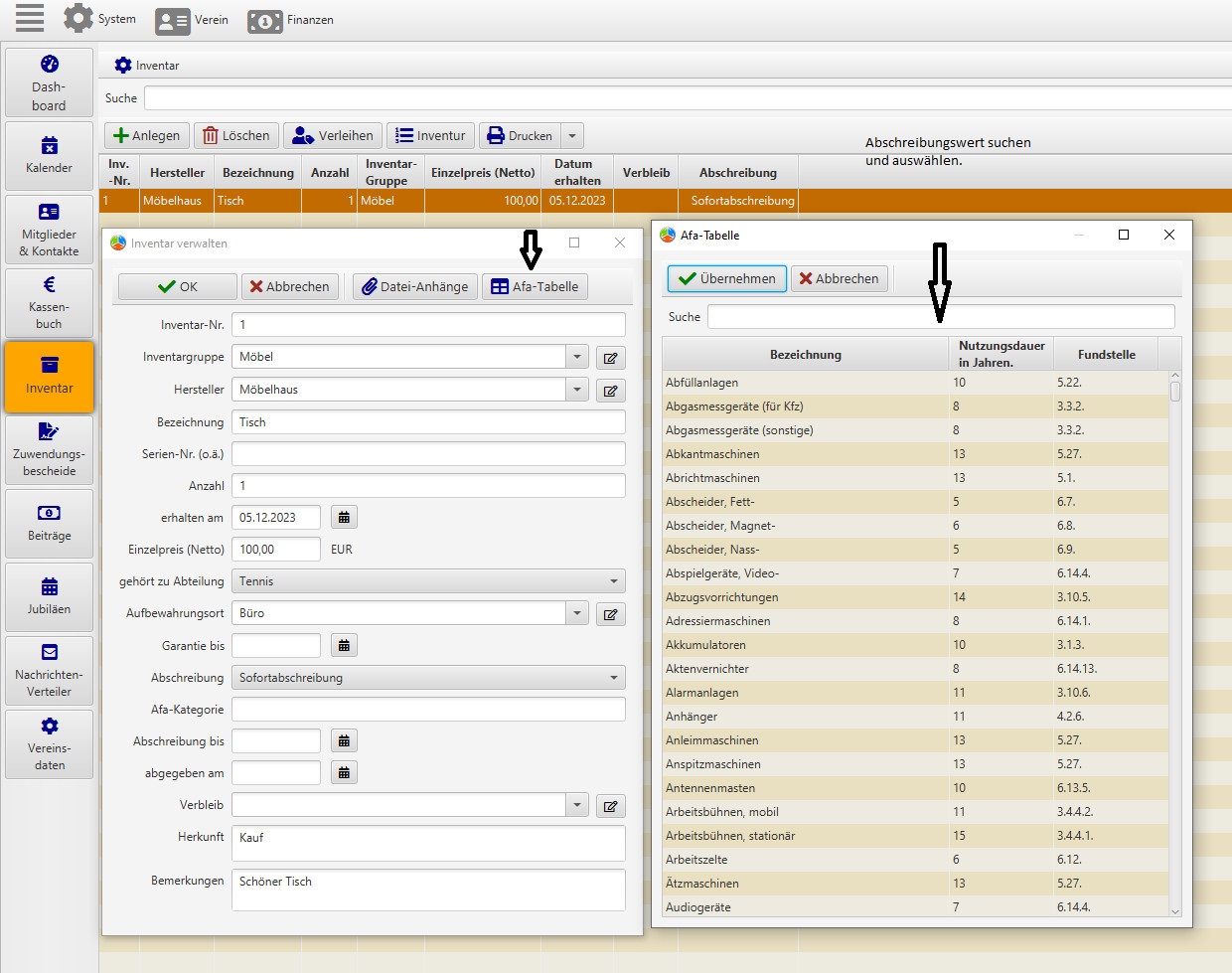Click Abbrechen in Afa-Tabelle window
The width and height of the screenshot is (1232, 973).
tap(840, 278)
